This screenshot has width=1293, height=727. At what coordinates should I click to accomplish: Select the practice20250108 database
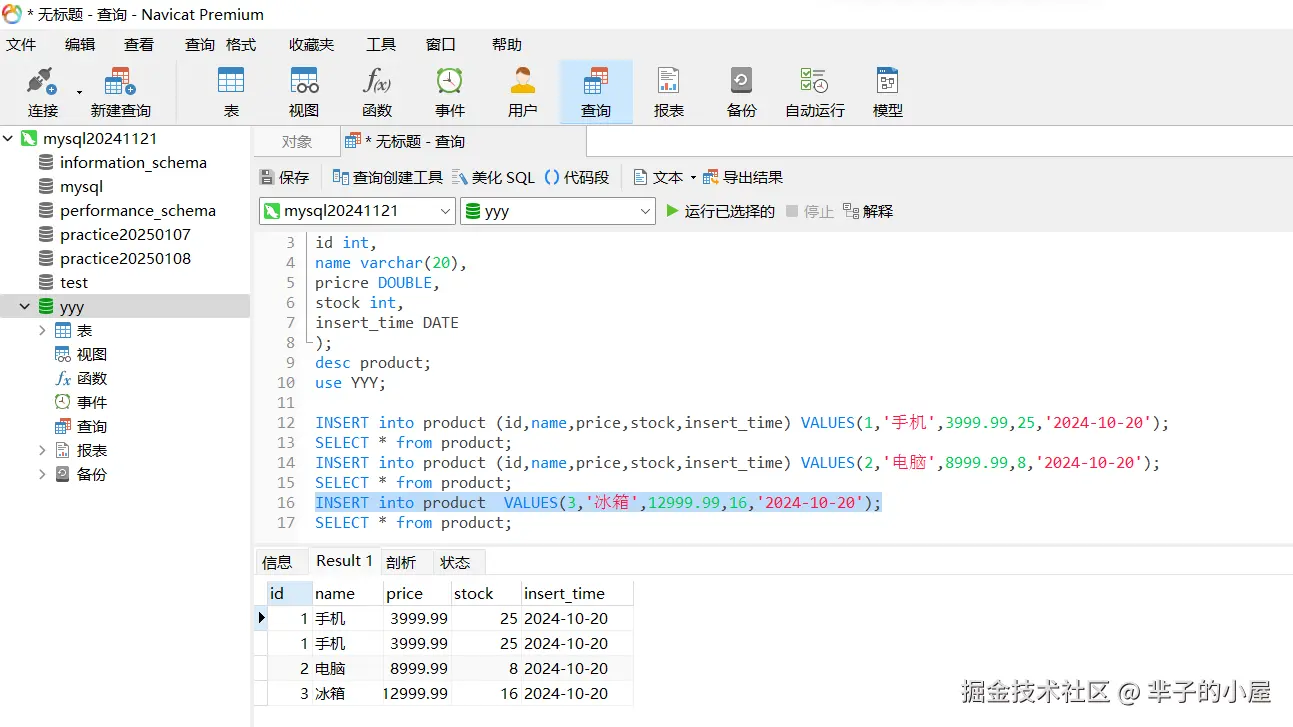click(125, 258)
